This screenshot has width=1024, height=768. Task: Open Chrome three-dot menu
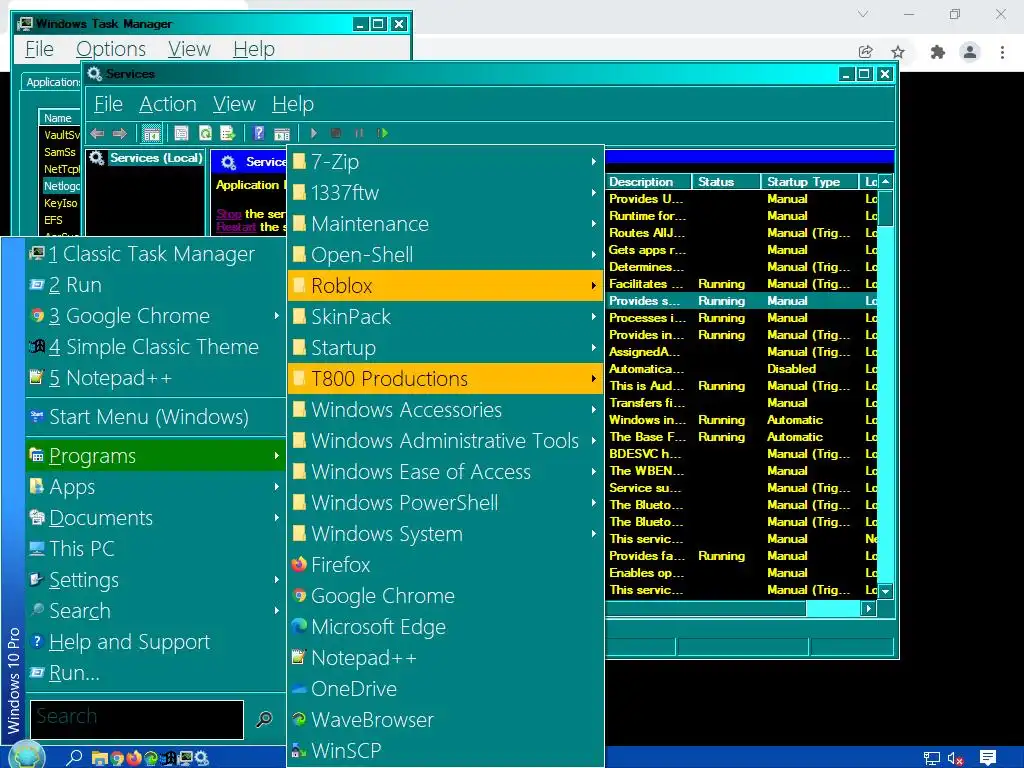[x=1002, y=52]
